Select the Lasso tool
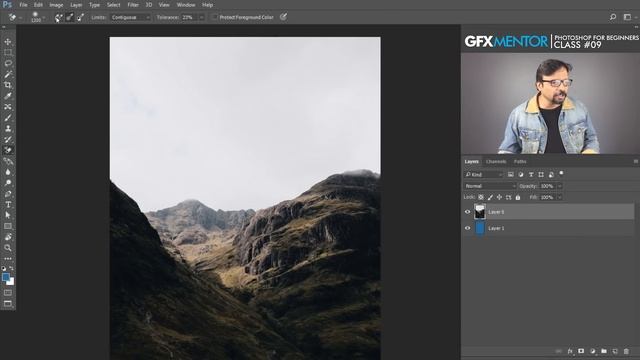The height and width of the screenshot is (360, 640). click(x=8, y=63)
